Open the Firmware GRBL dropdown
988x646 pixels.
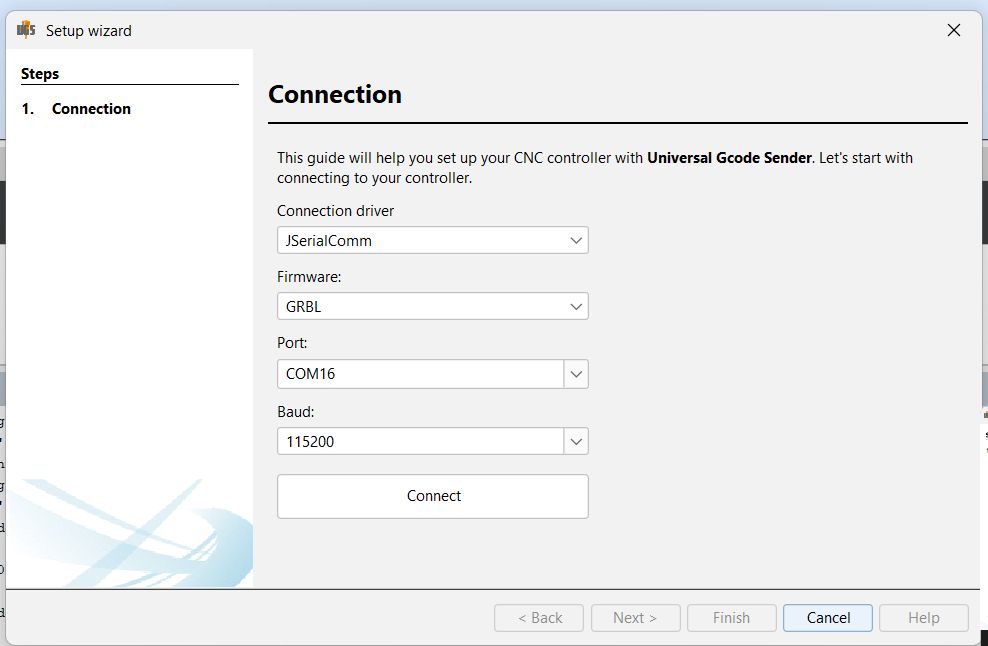[x=432, y=306]
